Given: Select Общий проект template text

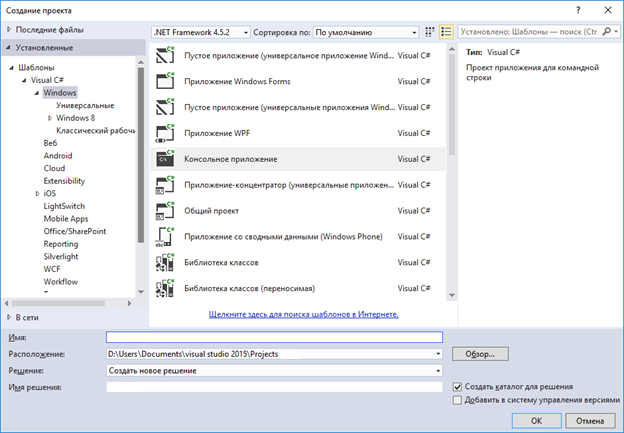Looking at the screenshot, I should 211,211.
